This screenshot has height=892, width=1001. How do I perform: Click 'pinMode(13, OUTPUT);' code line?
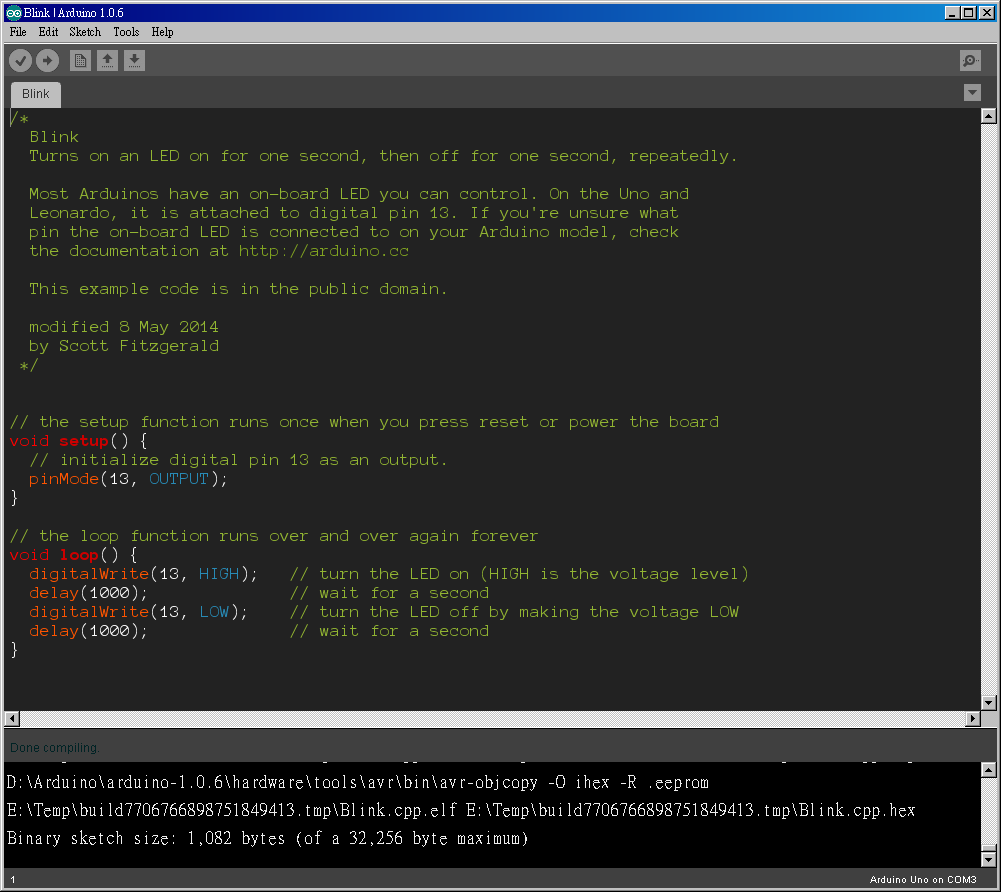128,479
